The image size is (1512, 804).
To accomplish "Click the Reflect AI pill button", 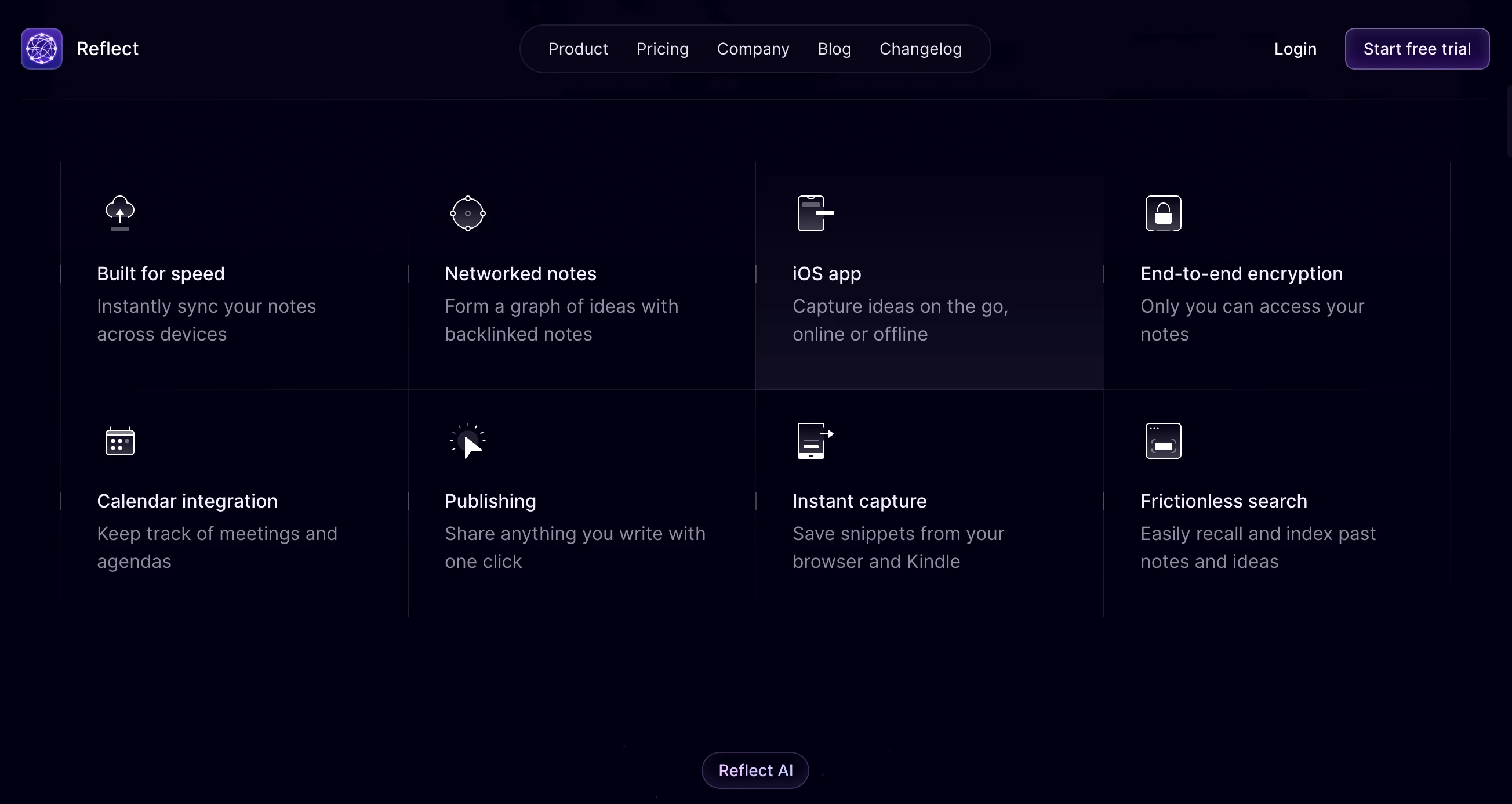I will (x=755, y=770).
